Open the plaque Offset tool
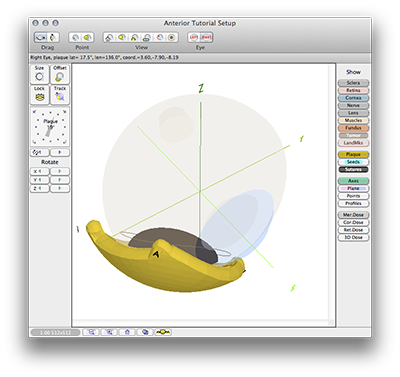The height and width of the screenshot is (377, 400). [60, 74]
